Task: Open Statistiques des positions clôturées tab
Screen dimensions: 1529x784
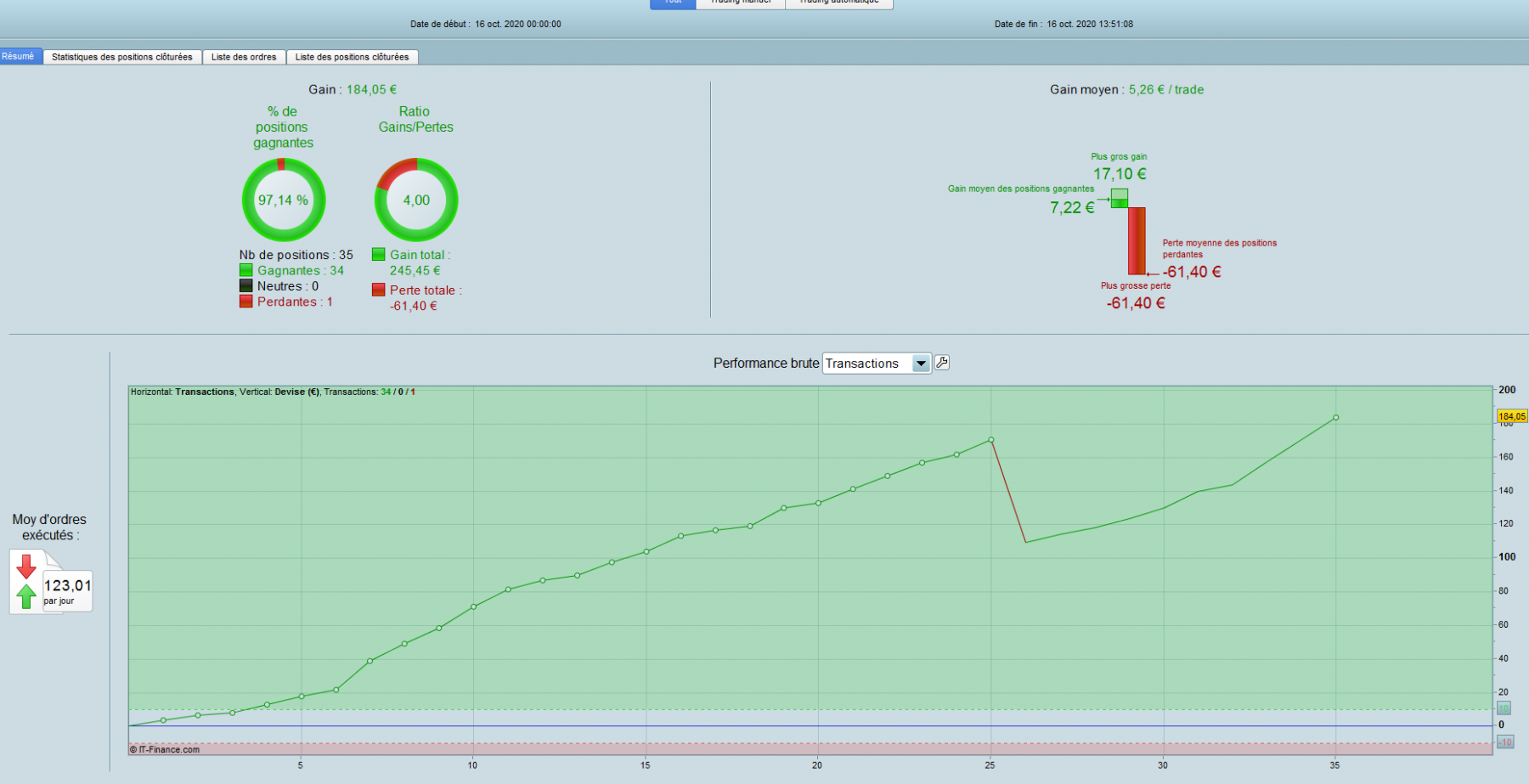Action: [x=122, y=57]
